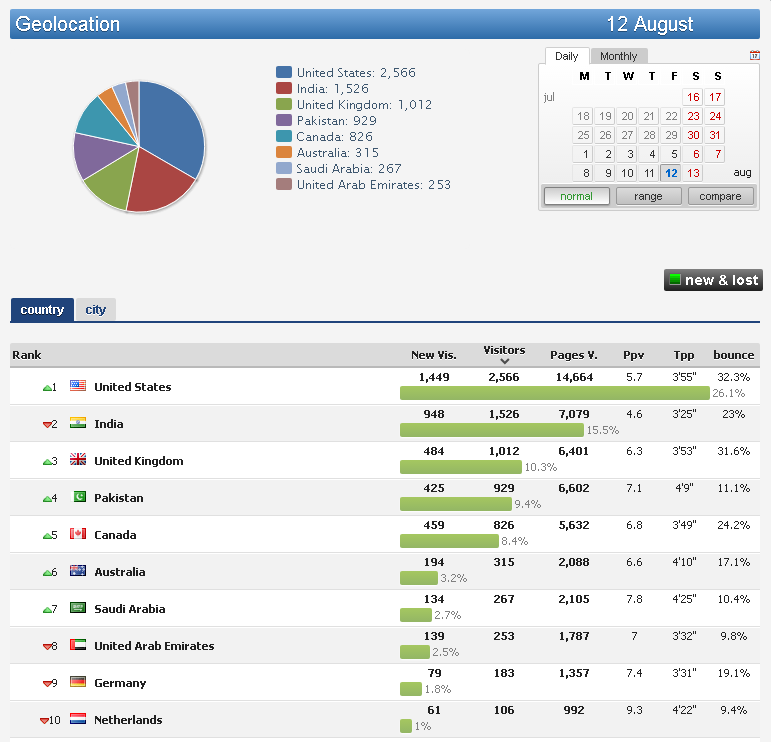This screenshot has width=771, height=742.
Task: Sort table by Pages V. column
Action: pos(573,355)
